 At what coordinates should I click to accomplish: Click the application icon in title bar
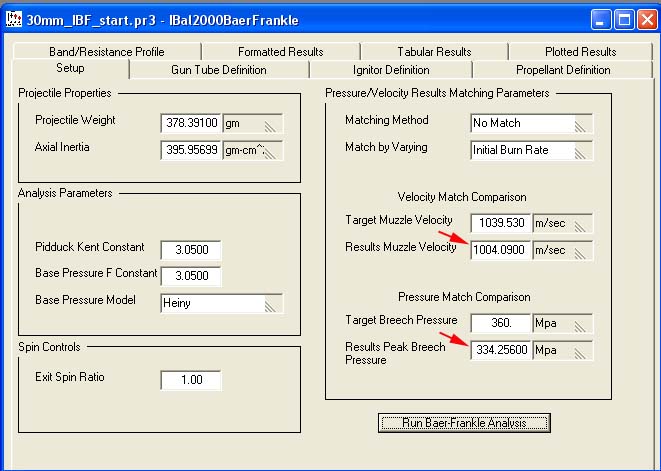click(x=14, y=19)
